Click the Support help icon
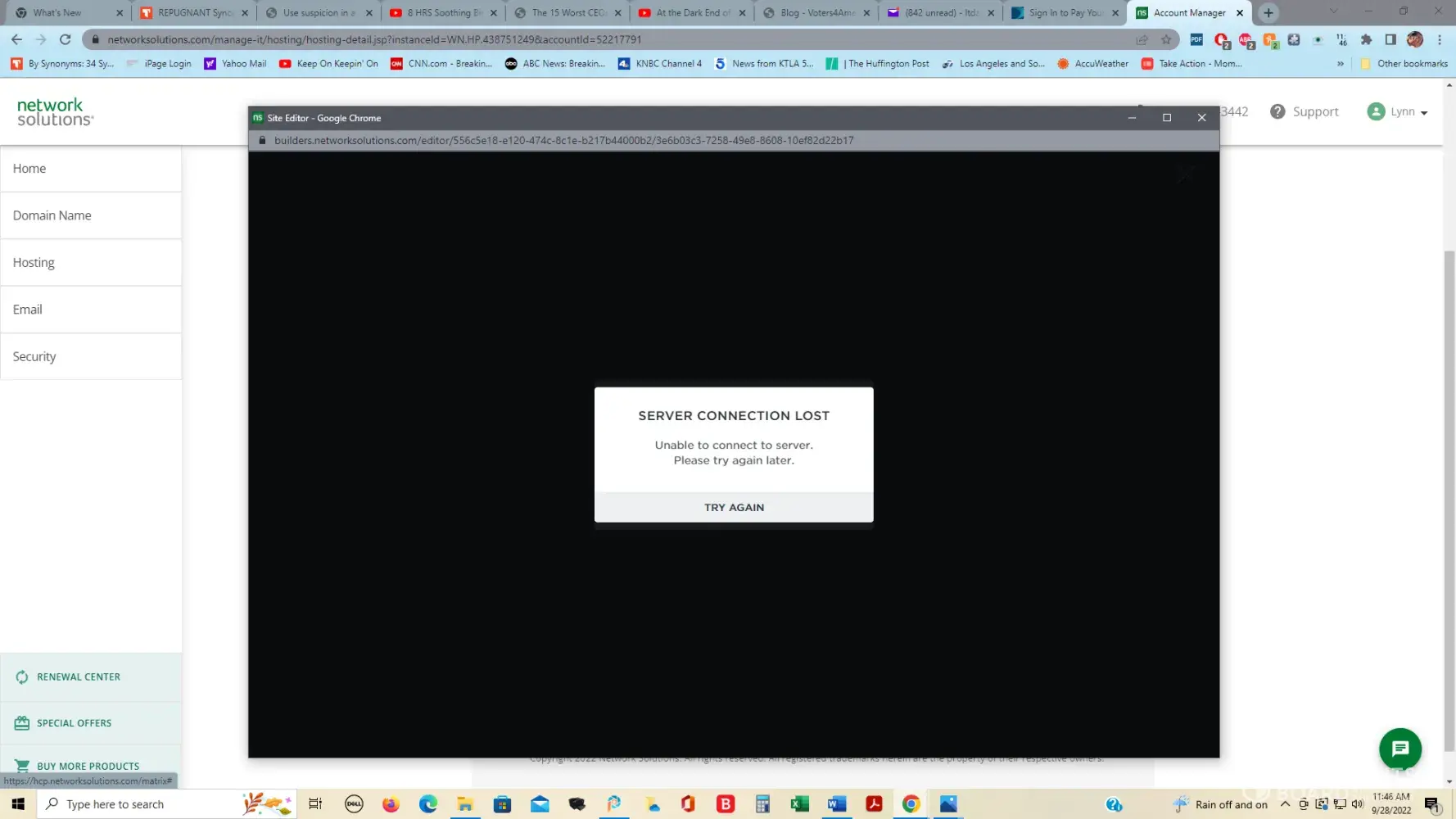Screen dimensions: 1456x819 (x=1277, y=111)
